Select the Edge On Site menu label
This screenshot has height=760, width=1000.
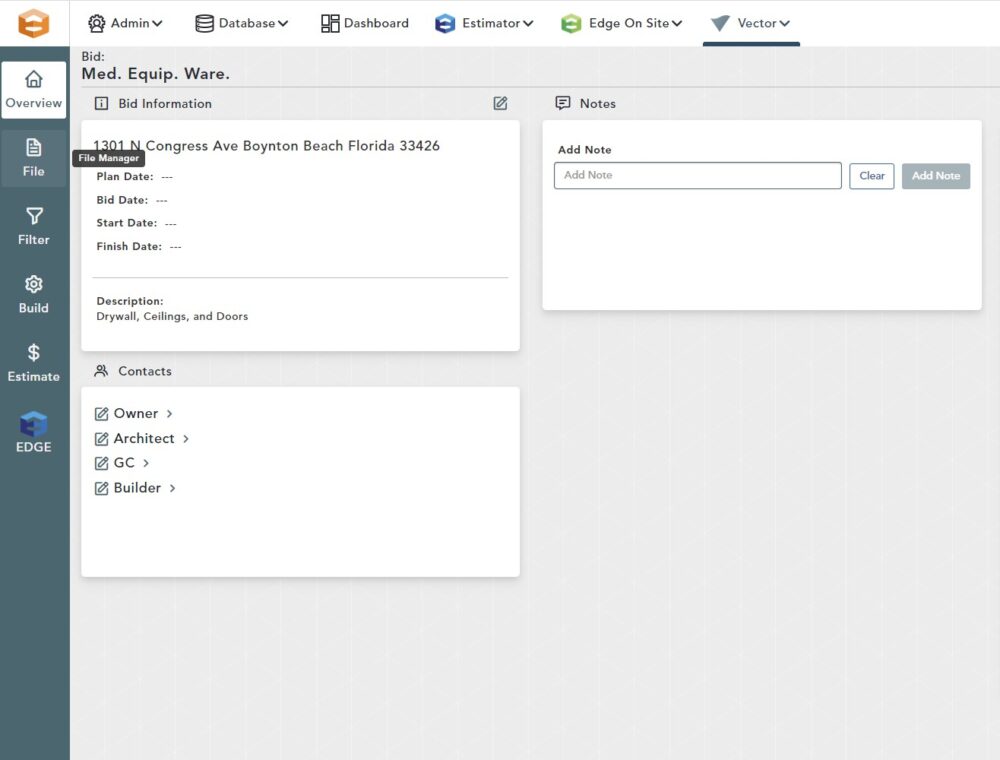point(629,23)
